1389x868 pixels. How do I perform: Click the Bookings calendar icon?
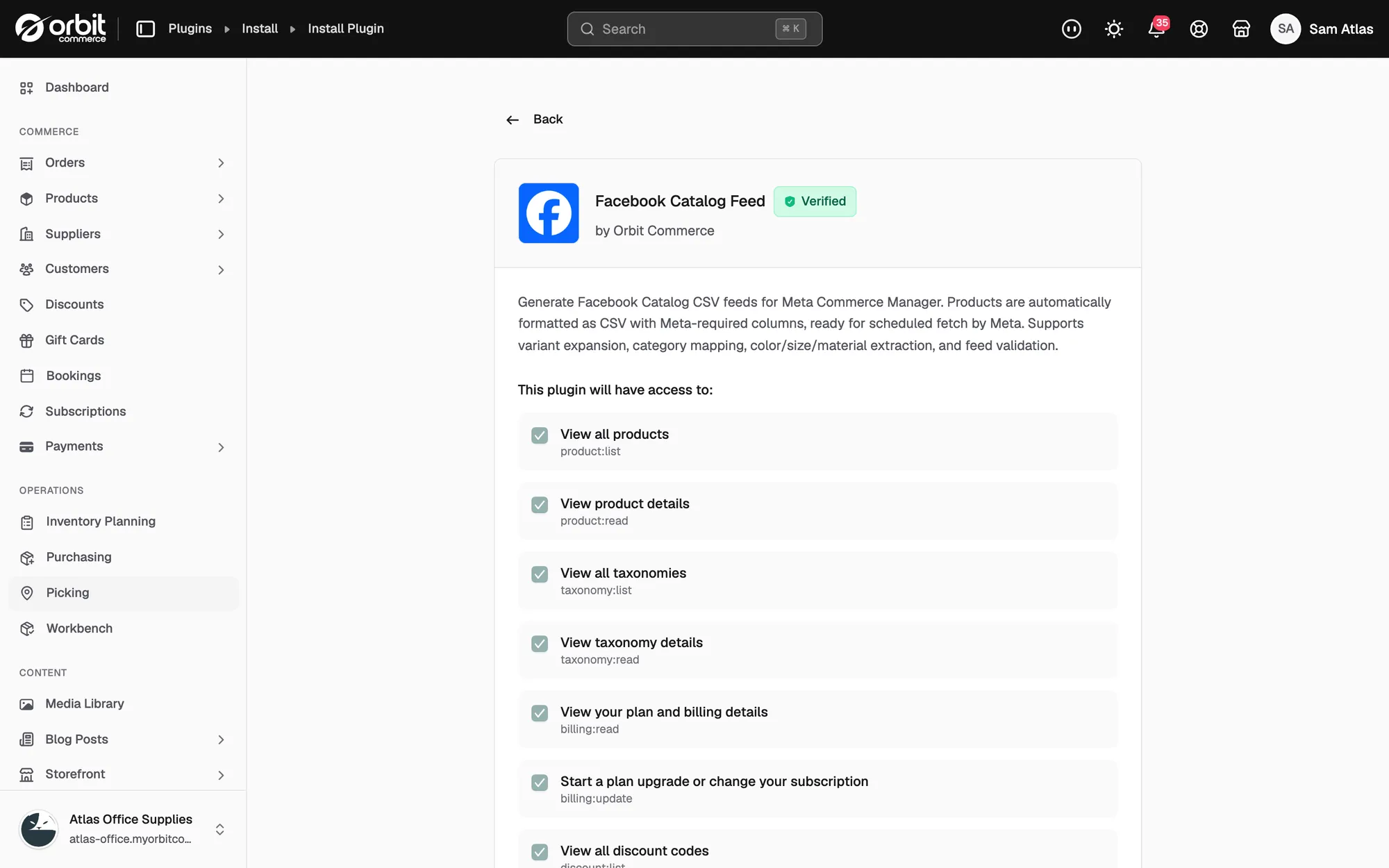point(27,376)
